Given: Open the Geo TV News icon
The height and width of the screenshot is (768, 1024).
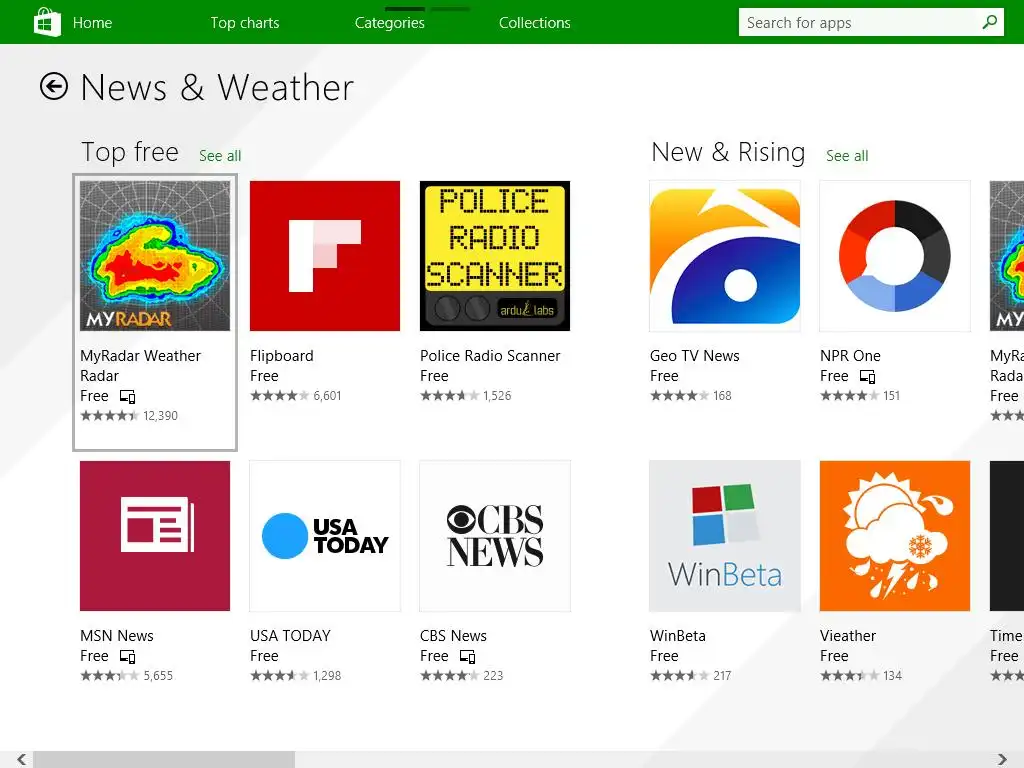Looking at the screenshot, I should [x=725, y=256].
